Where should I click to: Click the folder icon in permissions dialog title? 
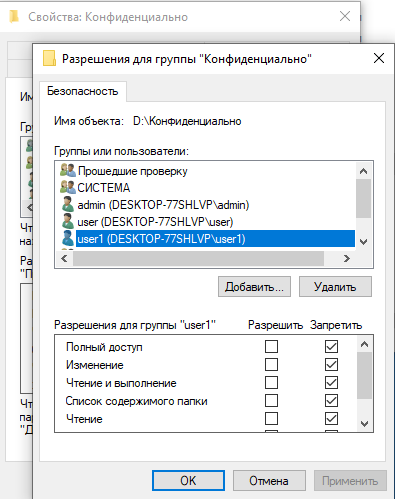click(49, 58)
